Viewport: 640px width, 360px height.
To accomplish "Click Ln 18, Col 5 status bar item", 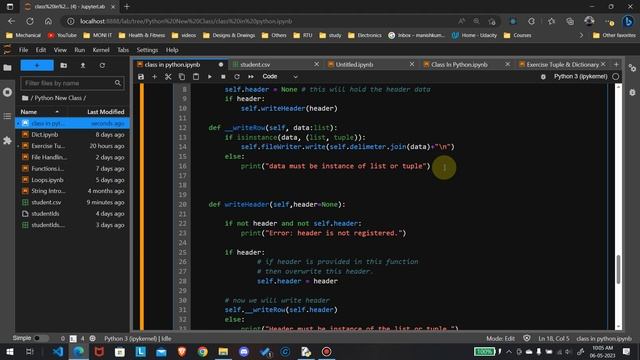I will (x=553, y=338).
